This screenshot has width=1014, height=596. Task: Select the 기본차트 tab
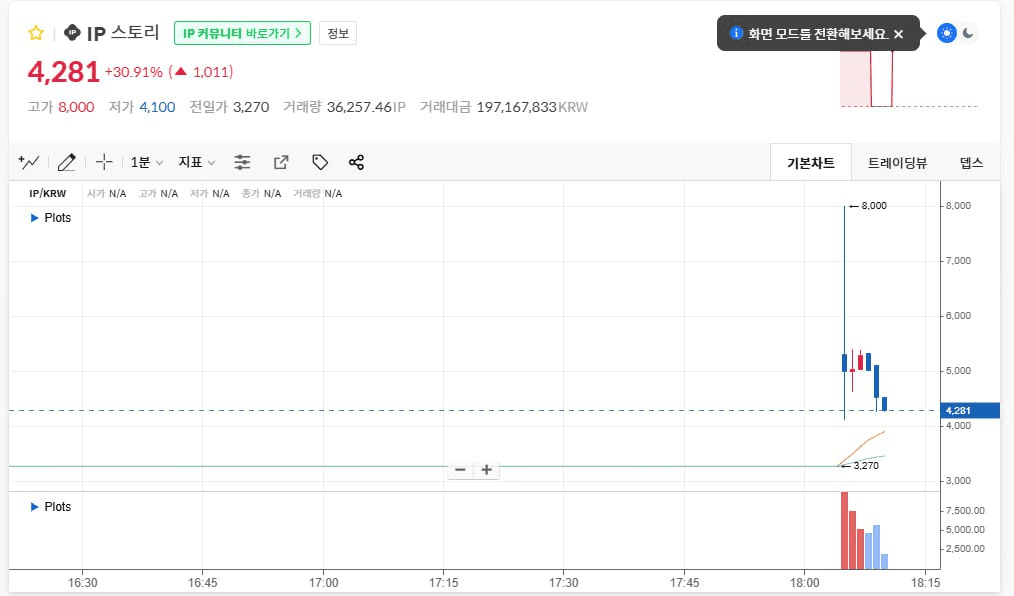tap(811, 163)
